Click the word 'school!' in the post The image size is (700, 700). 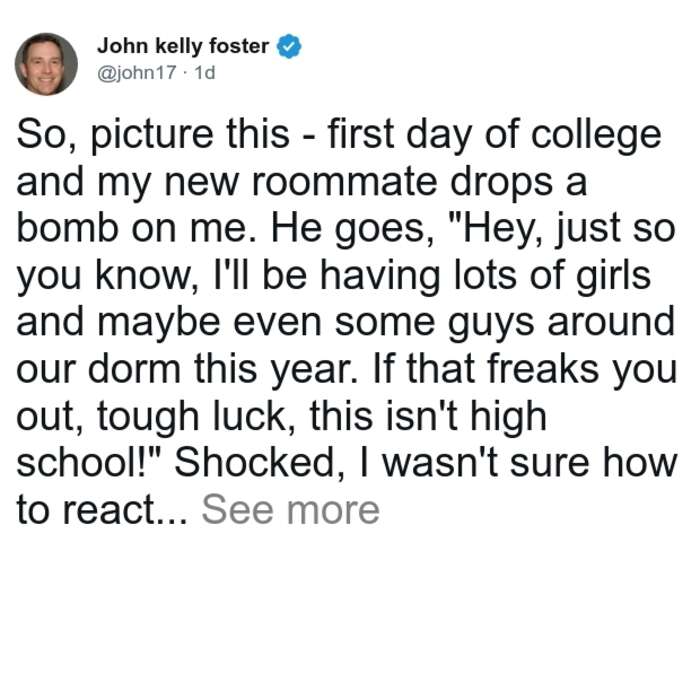point(83,462)
